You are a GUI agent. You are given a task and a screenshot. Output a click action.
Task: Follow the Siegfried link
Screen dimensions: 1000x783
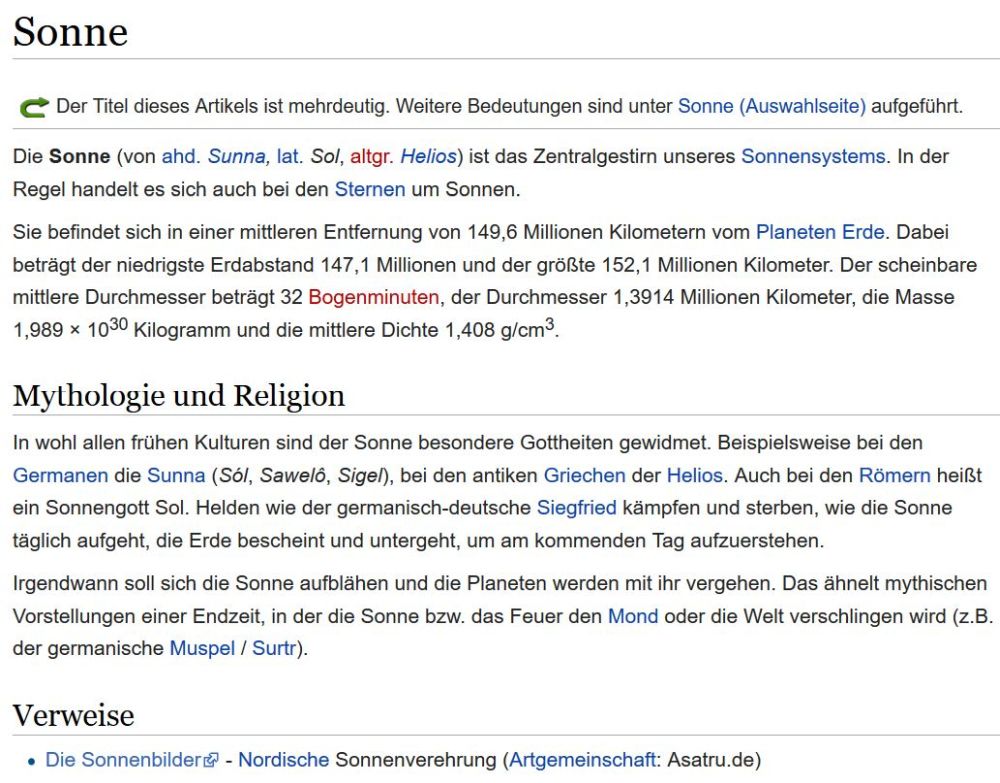pyautogui.click(x=577, y=508)
